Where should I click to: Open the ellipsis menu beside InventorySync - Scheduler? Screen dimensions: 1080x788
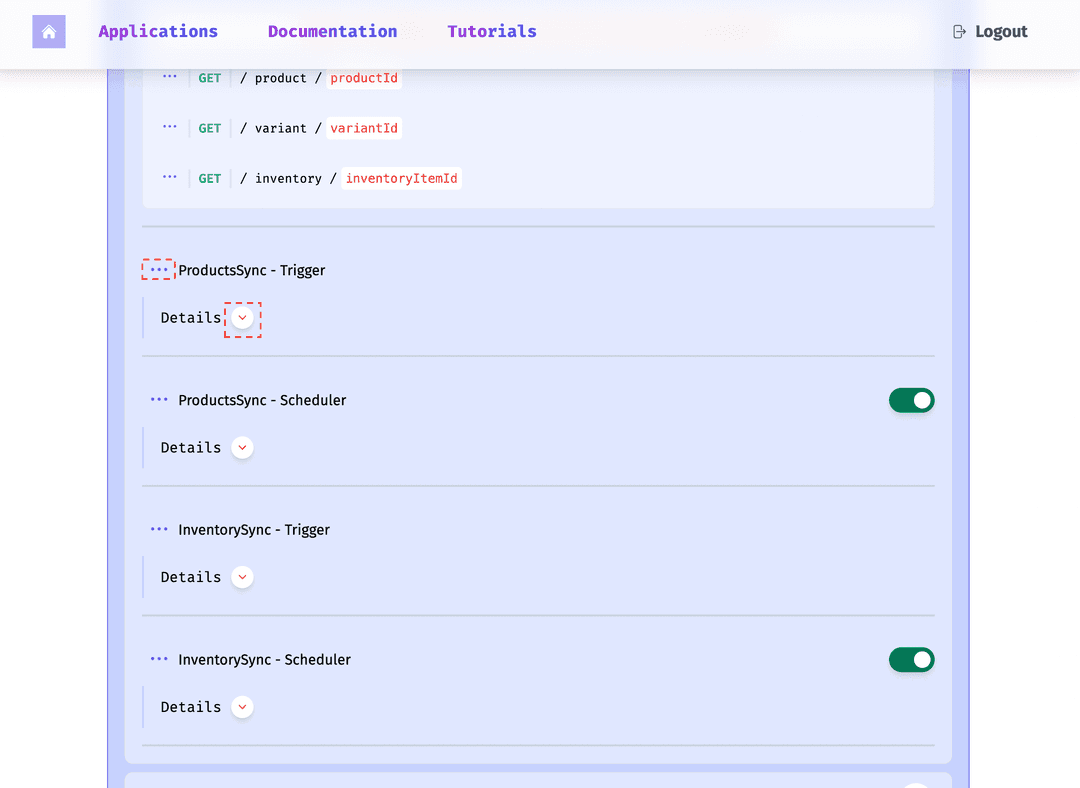coord(159,659)
